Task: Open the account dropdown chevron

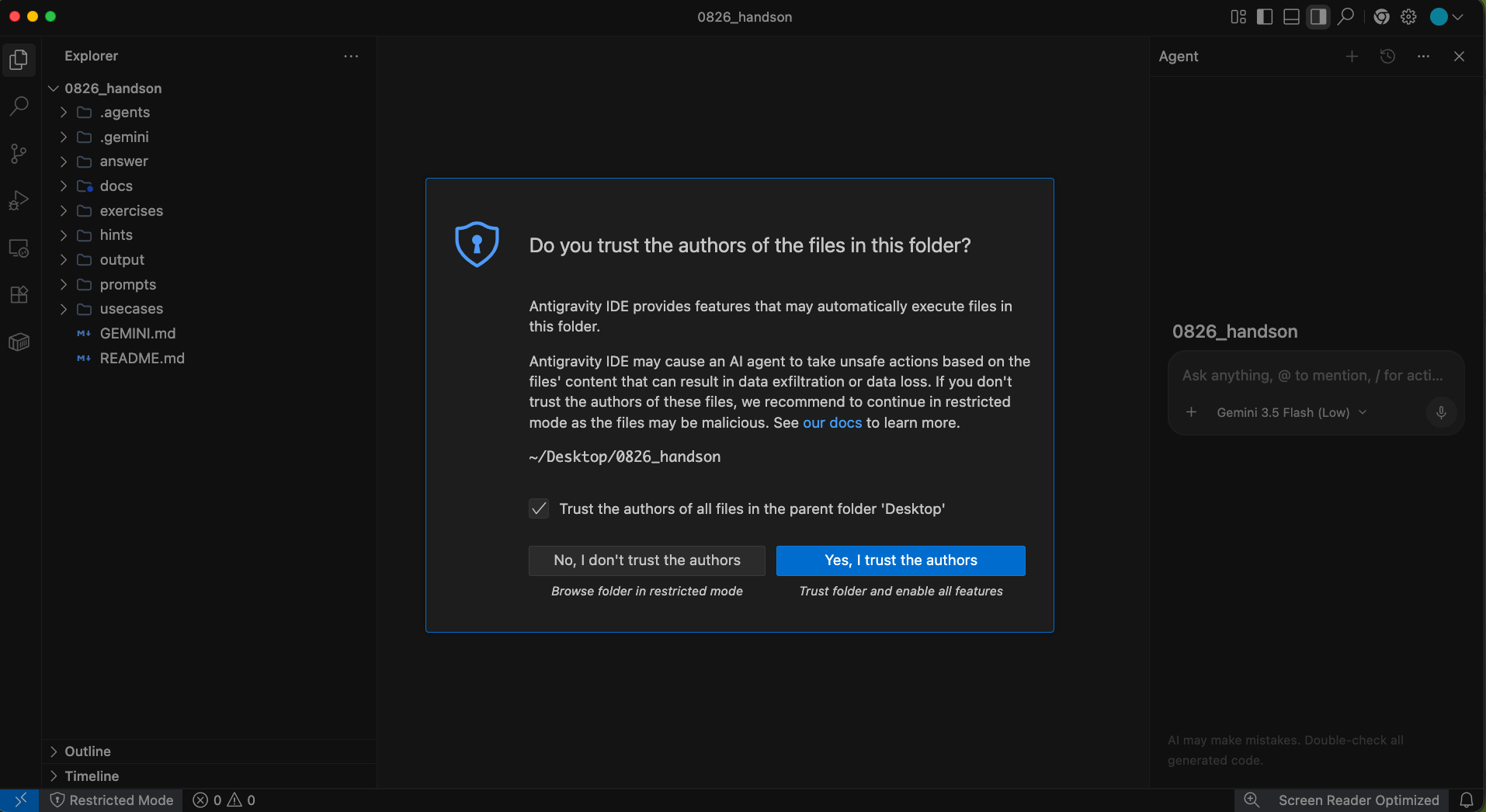Action: 1458,16
